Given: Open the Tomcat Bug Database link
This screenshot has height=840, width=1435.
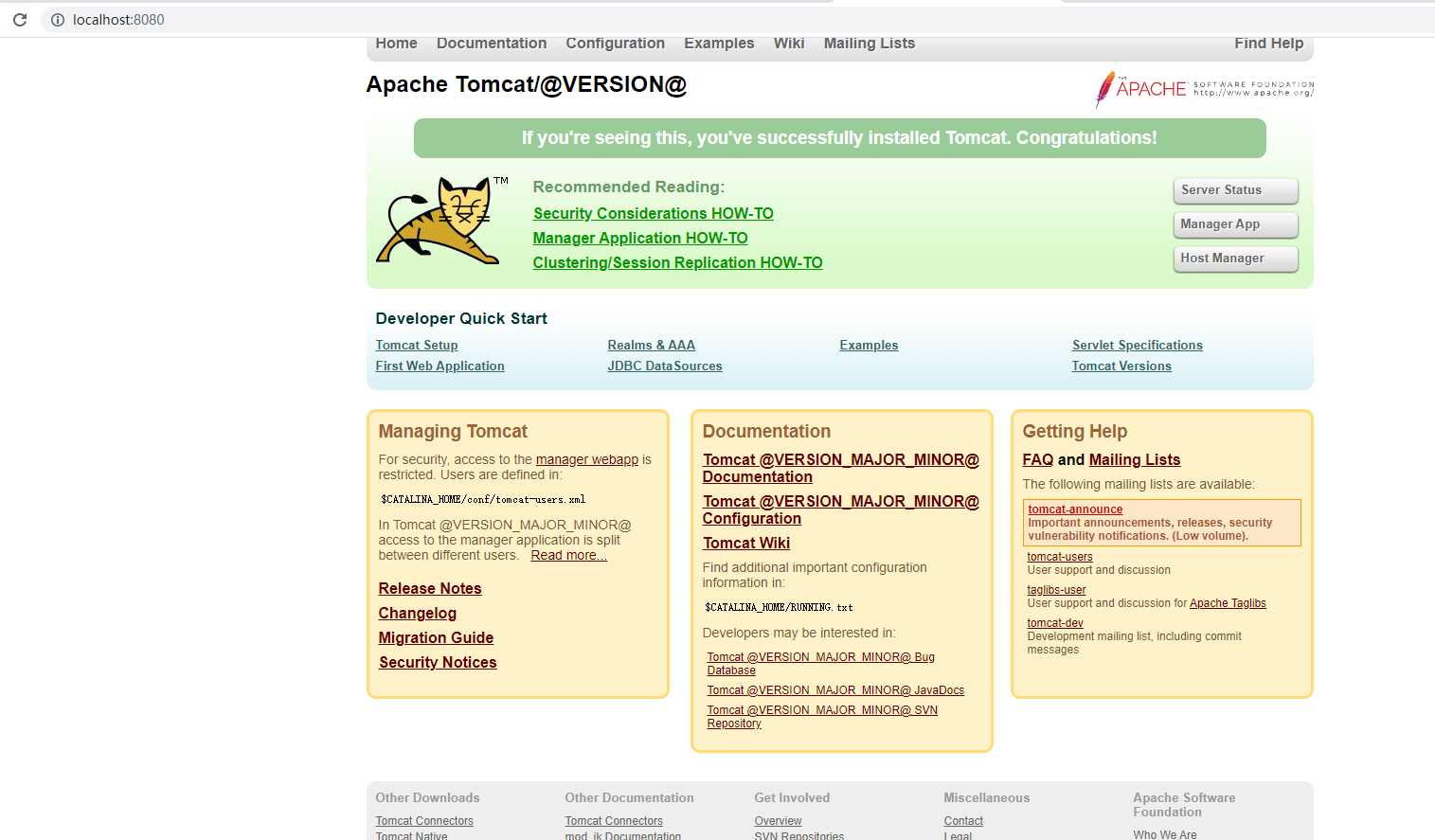Looking at the screenshot, I should tap(820, 664).
